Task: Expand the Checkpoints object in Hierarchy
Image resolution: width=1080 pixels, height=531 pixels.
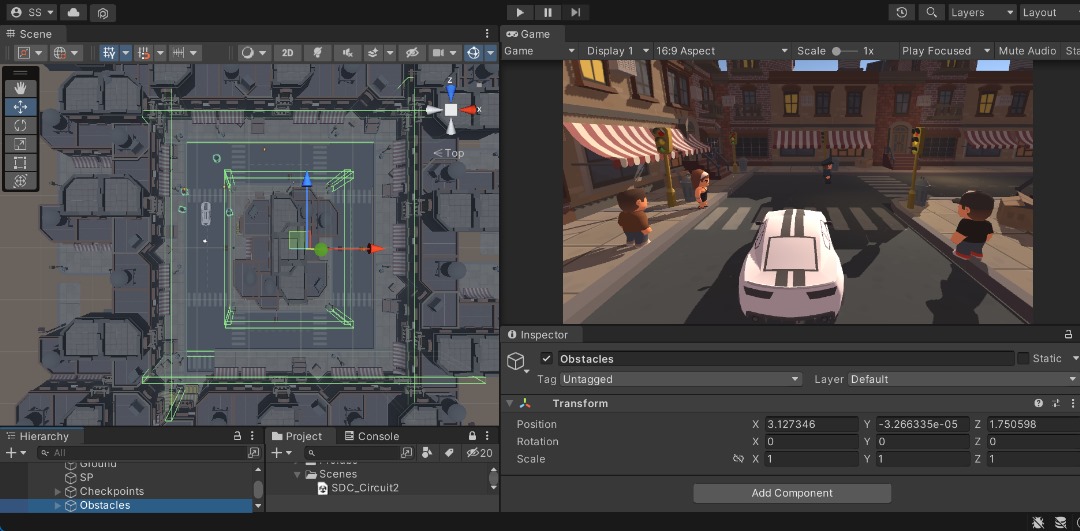Action: coord(57,491)
